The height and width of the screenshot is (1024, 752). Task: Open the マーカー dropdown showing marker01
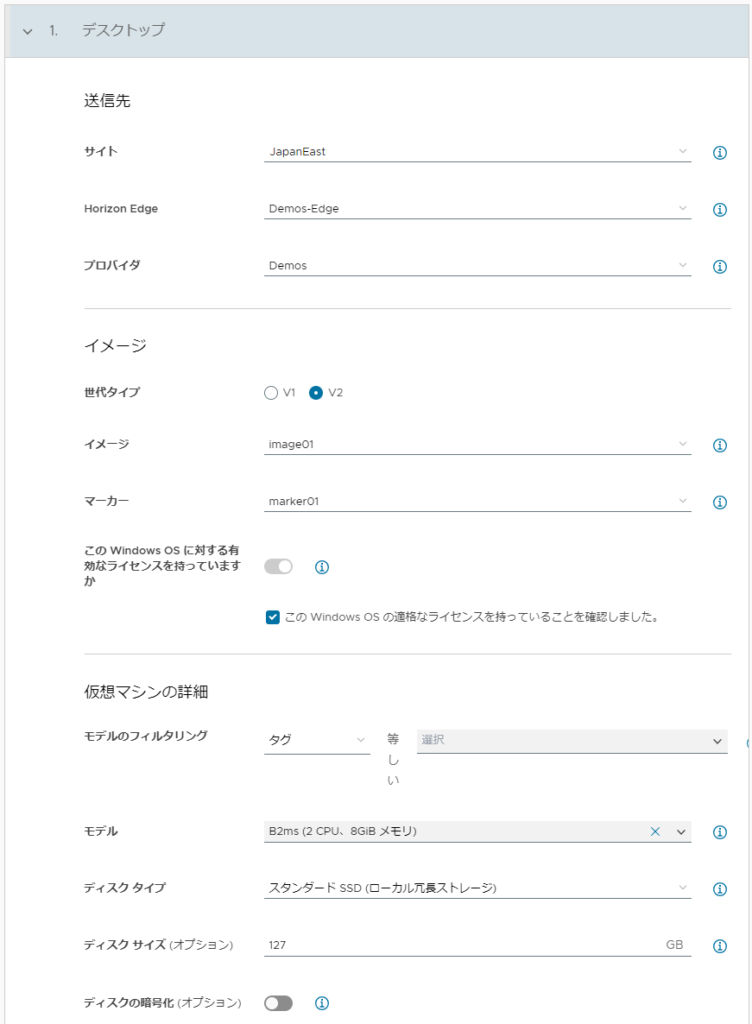(x=477, y=501)
